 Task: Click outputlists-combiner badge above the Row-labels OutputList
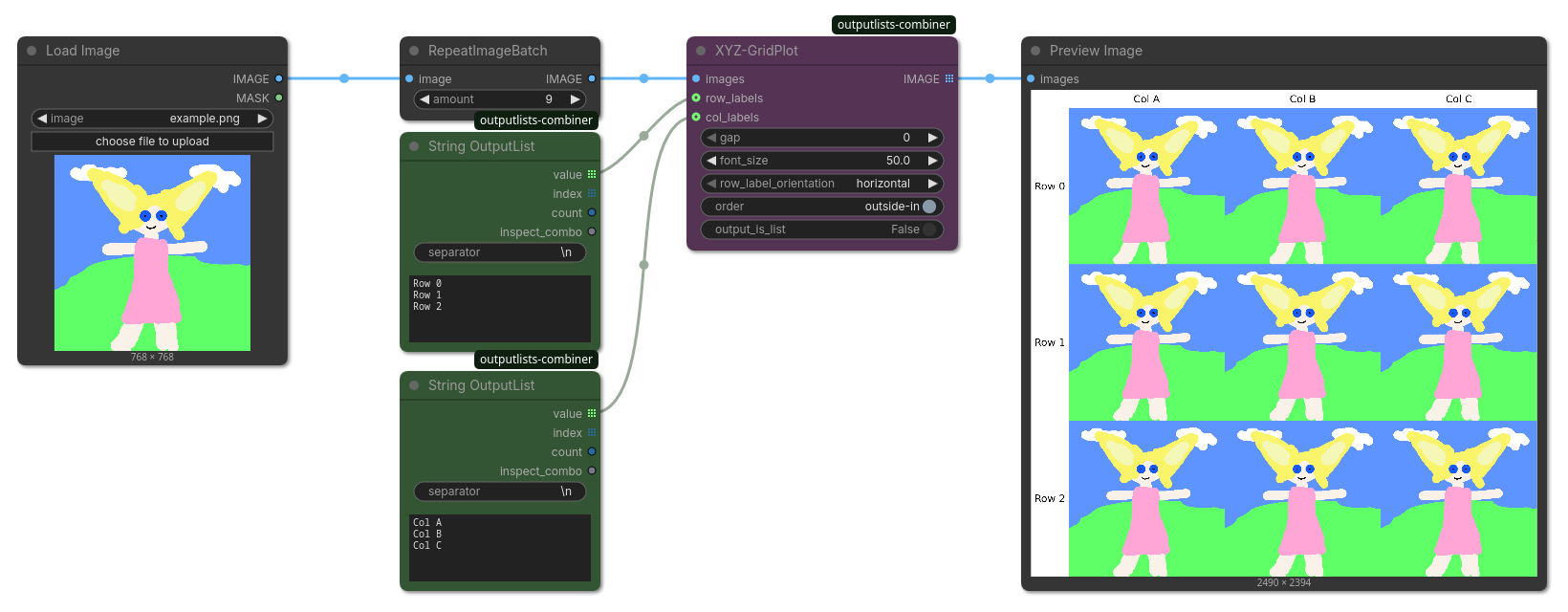tap(536, 120)
